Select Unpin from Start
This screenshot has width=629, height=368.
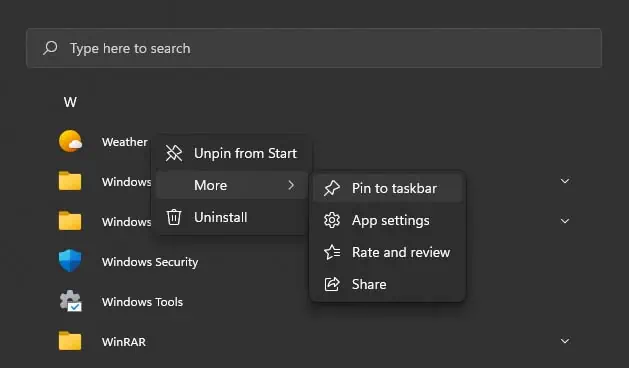point(231,153)
